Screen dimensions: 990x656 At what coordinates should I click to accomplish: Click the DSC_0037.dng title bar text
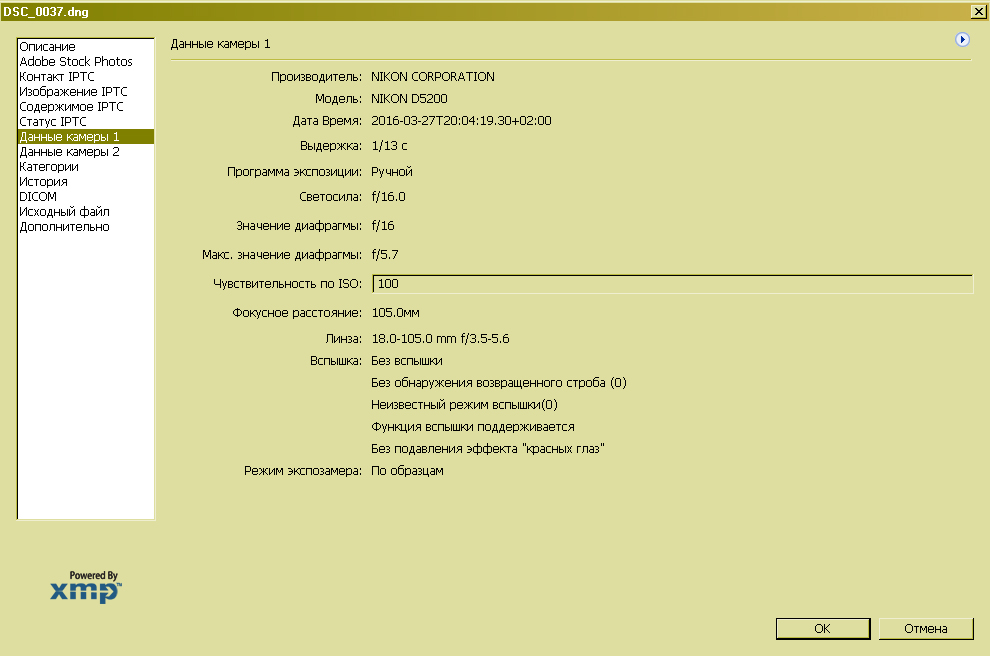click(46, 12)
